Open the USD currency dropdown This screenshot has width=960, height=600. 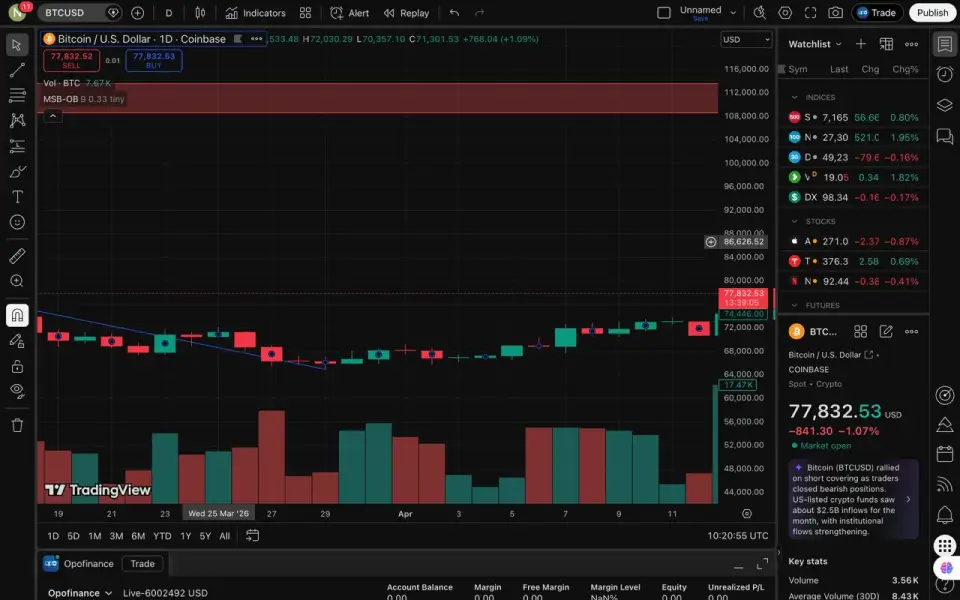pos(746,39)
